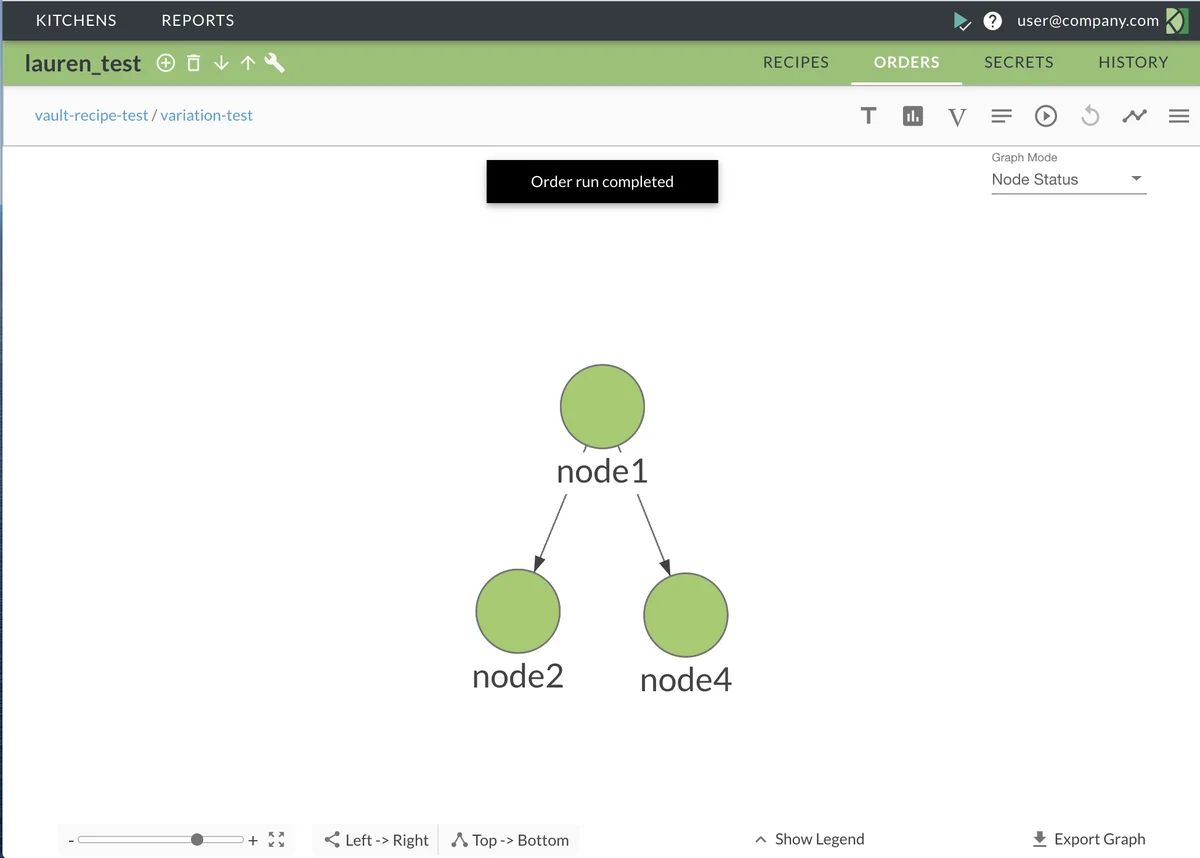Click the line graph trend icon
The image size is (1200, 858).
coord(1134,116)
